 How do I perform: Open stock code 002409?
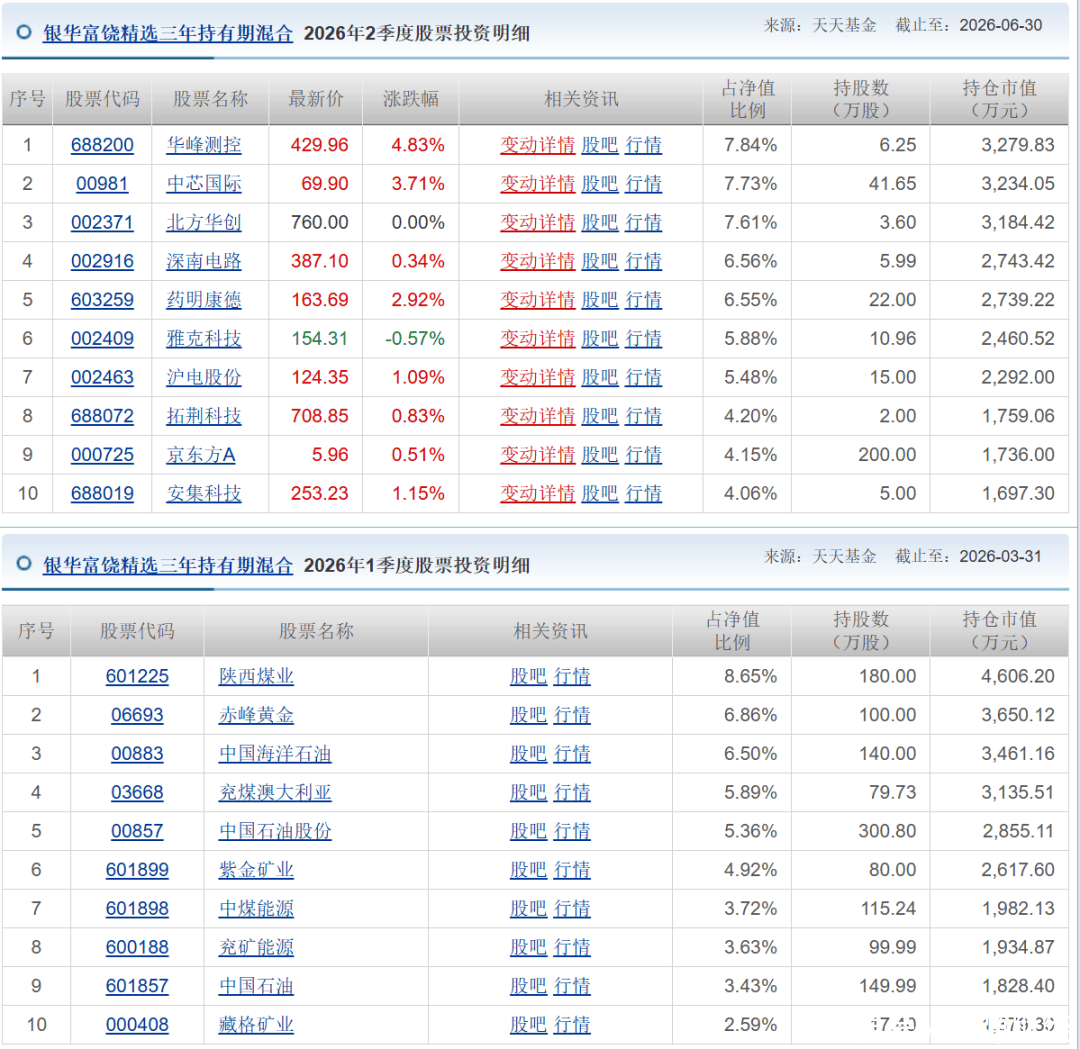point(102,339)
